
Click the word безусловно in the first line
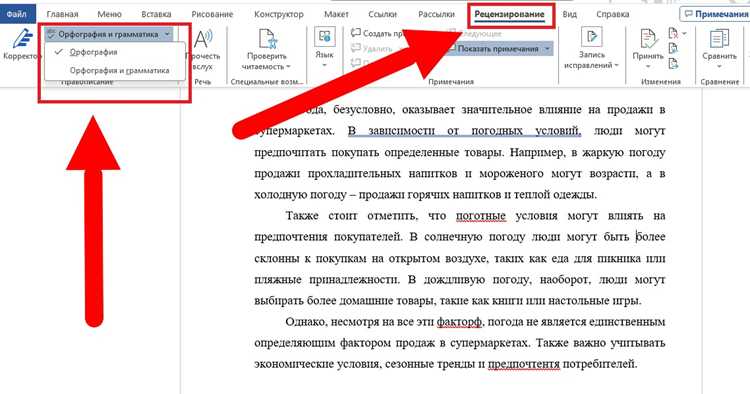[364, 110]
